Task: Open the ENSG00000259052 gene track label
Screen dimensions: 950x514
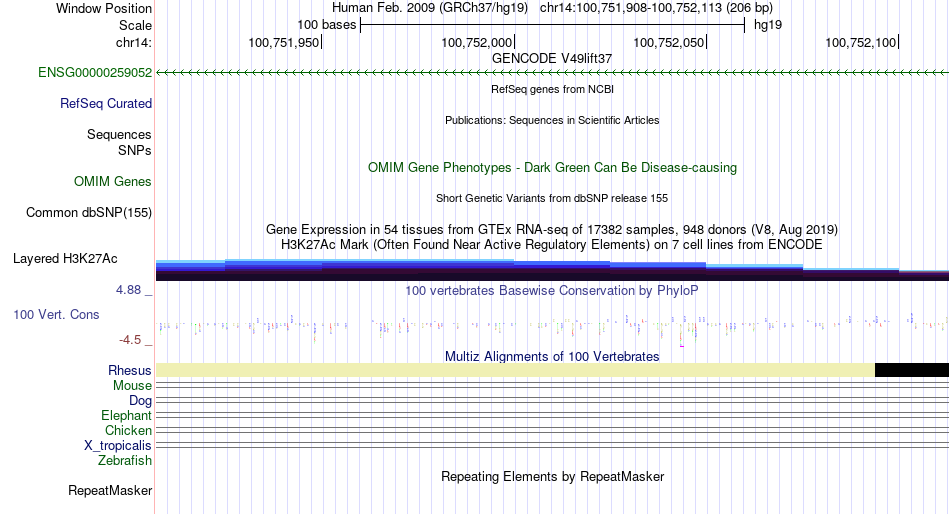Action: [x=95, y=73]
